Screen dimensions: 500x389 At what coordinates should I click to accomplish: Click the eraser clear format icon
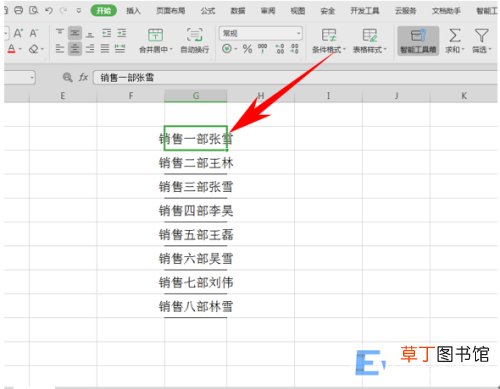click(33, 49)
